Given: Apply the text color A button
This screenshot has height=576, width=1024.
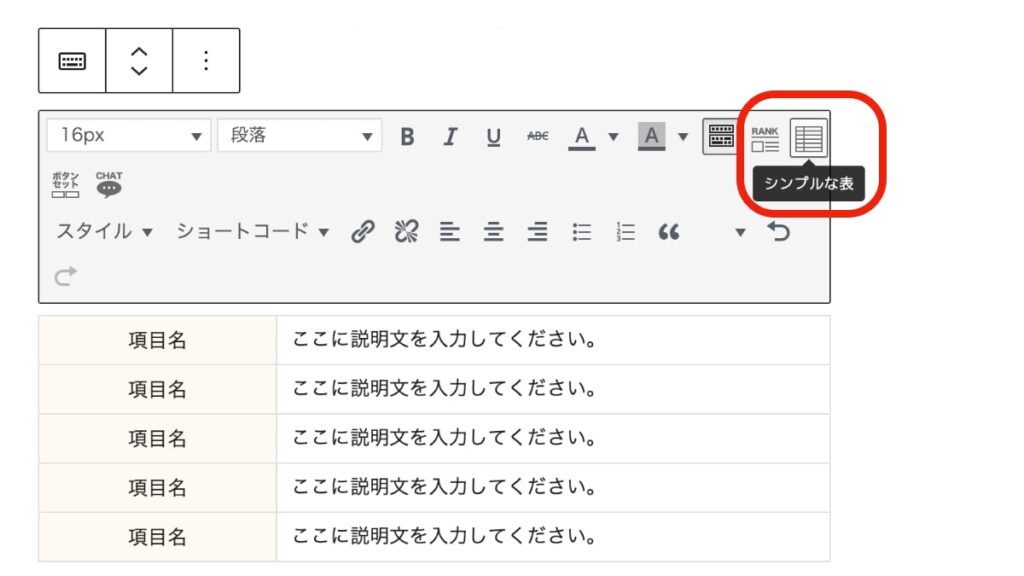Looking at the screenshot, I should tap(581, 136).
